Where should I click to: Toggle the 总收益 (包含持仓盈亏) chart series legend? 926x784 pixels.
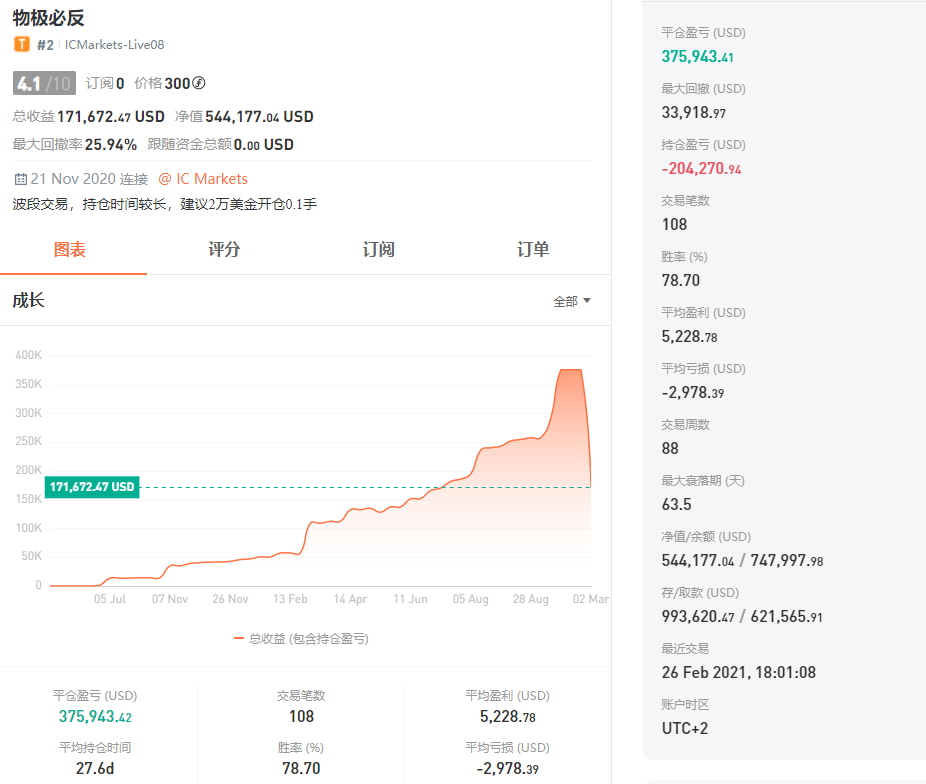[x=301, y=638]
